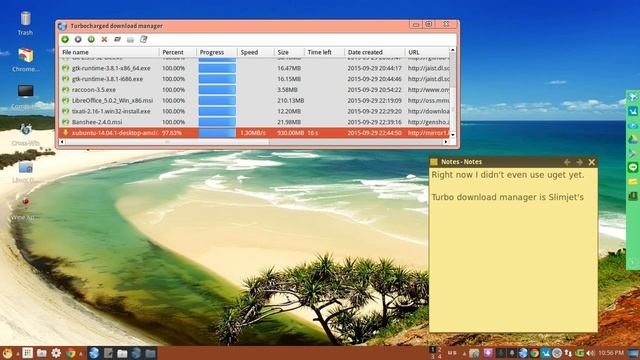Click the horizontal scrollbar left arrow
Screen dimensions: 640x360
(x=62, y=142)
